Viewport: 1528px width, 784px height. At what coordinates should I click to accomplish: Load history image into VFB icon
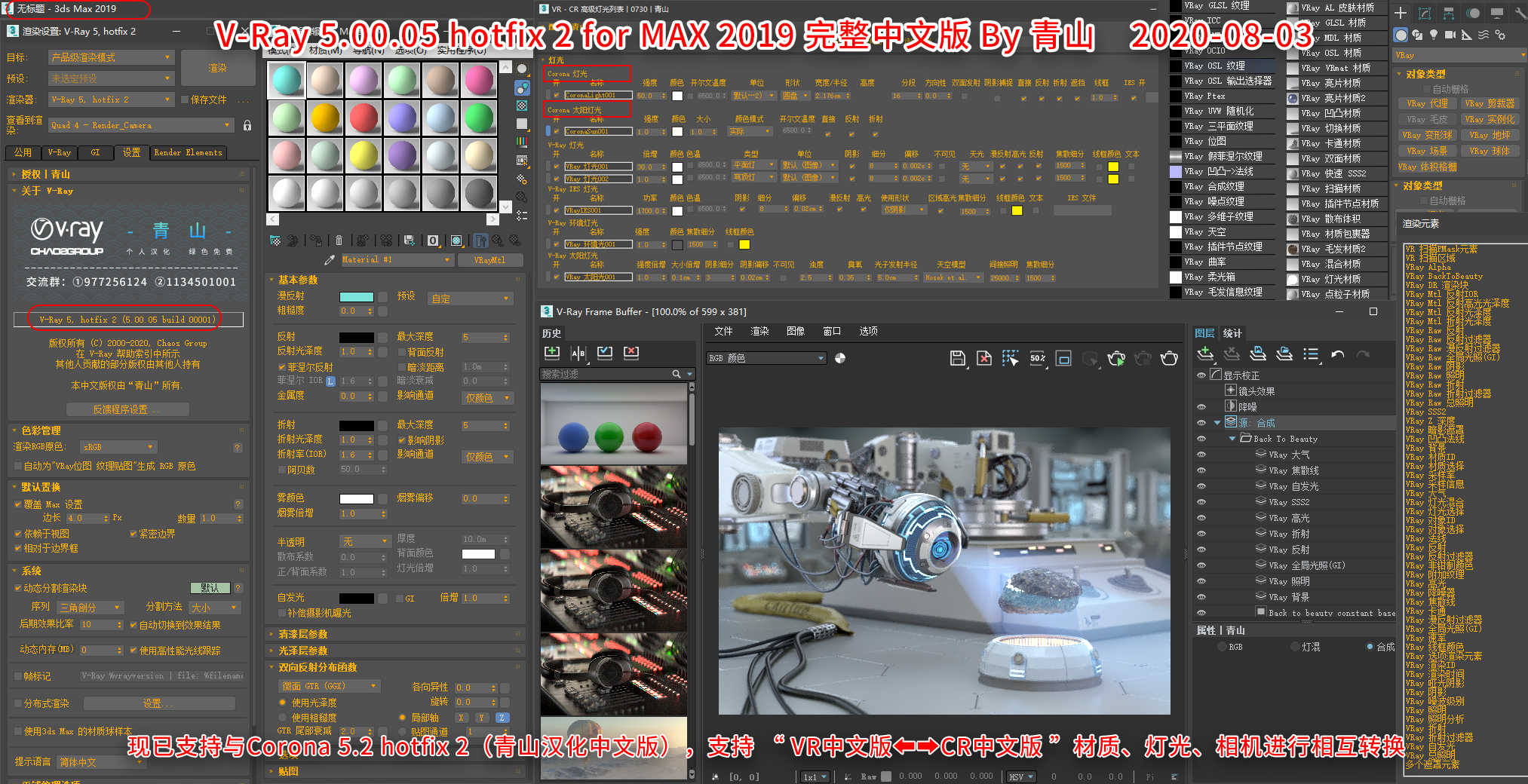pyautogui.click(x=605, y=352)
